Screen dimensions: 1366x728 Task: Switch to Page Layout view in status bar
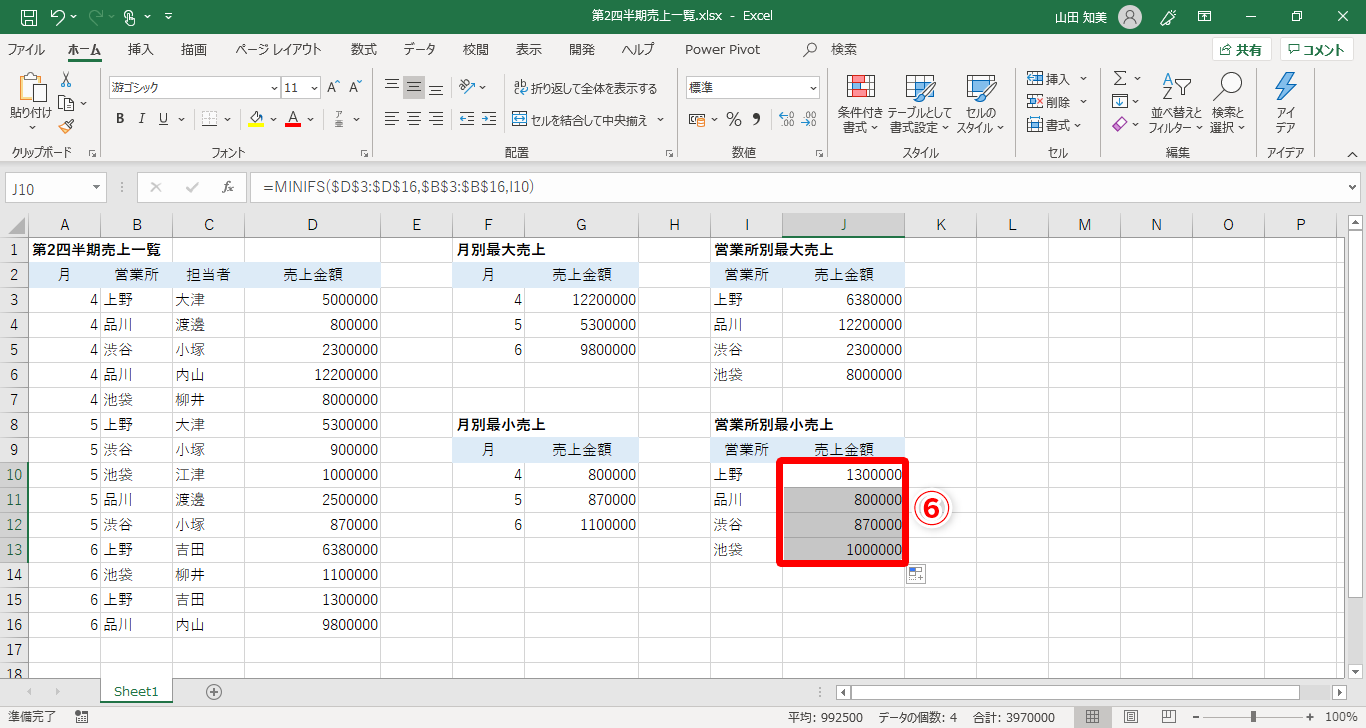[1131, 717]
